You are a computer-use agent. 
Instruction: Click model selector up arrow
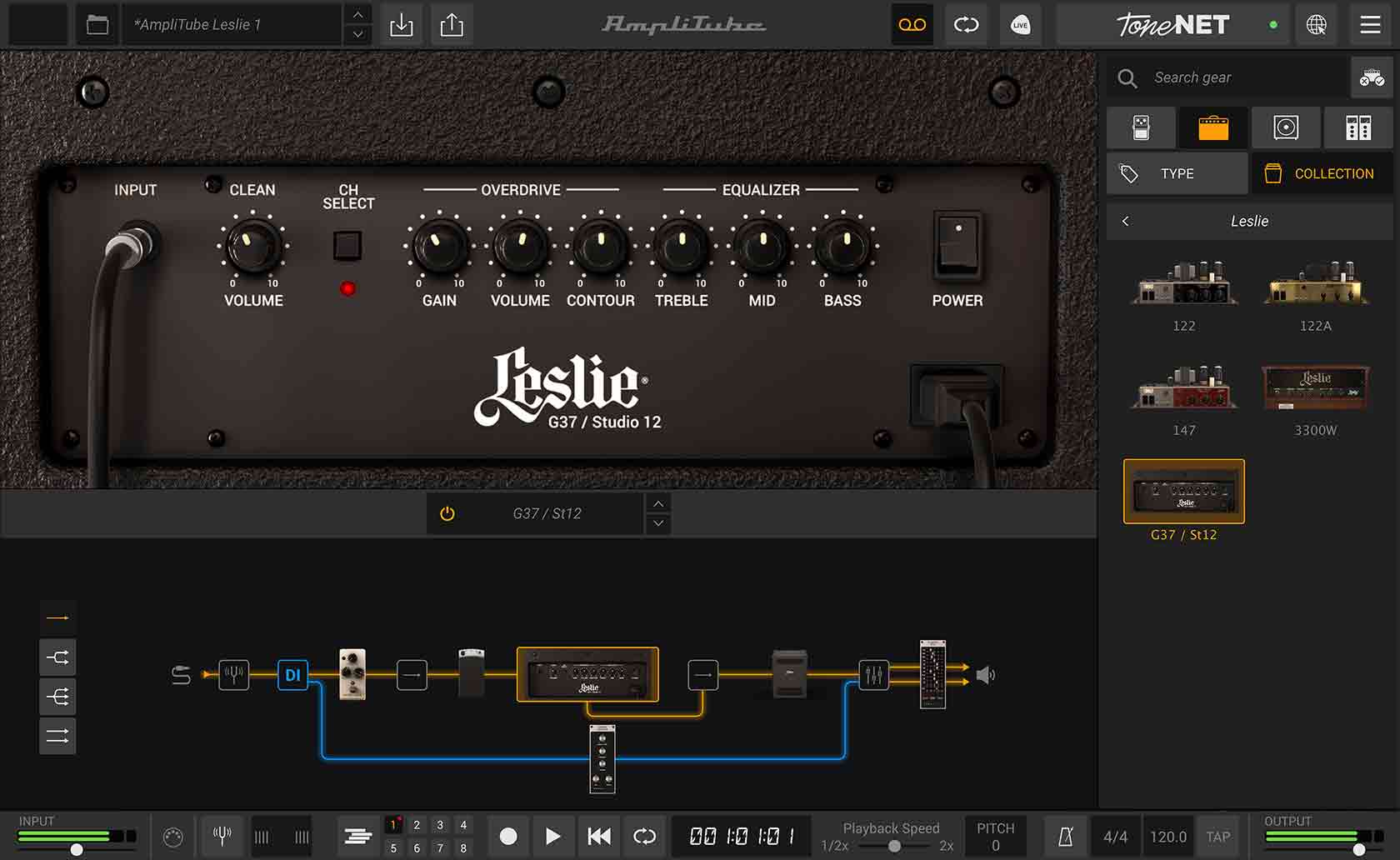pyautogui.click(x=658, y=503)
